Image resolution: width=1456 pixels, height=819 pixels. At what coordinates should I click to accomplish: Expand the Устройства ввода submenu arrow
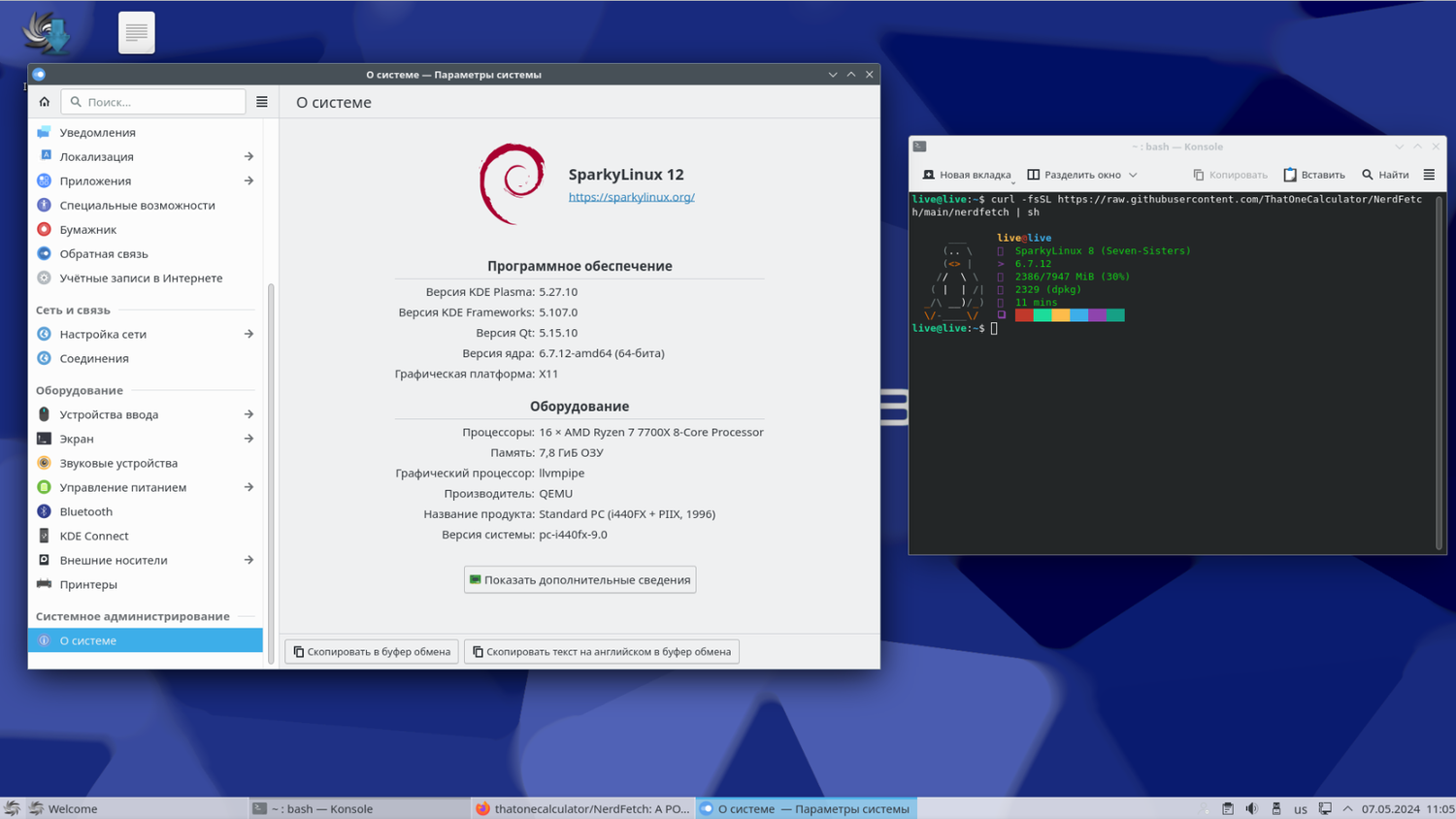point(248,414)
